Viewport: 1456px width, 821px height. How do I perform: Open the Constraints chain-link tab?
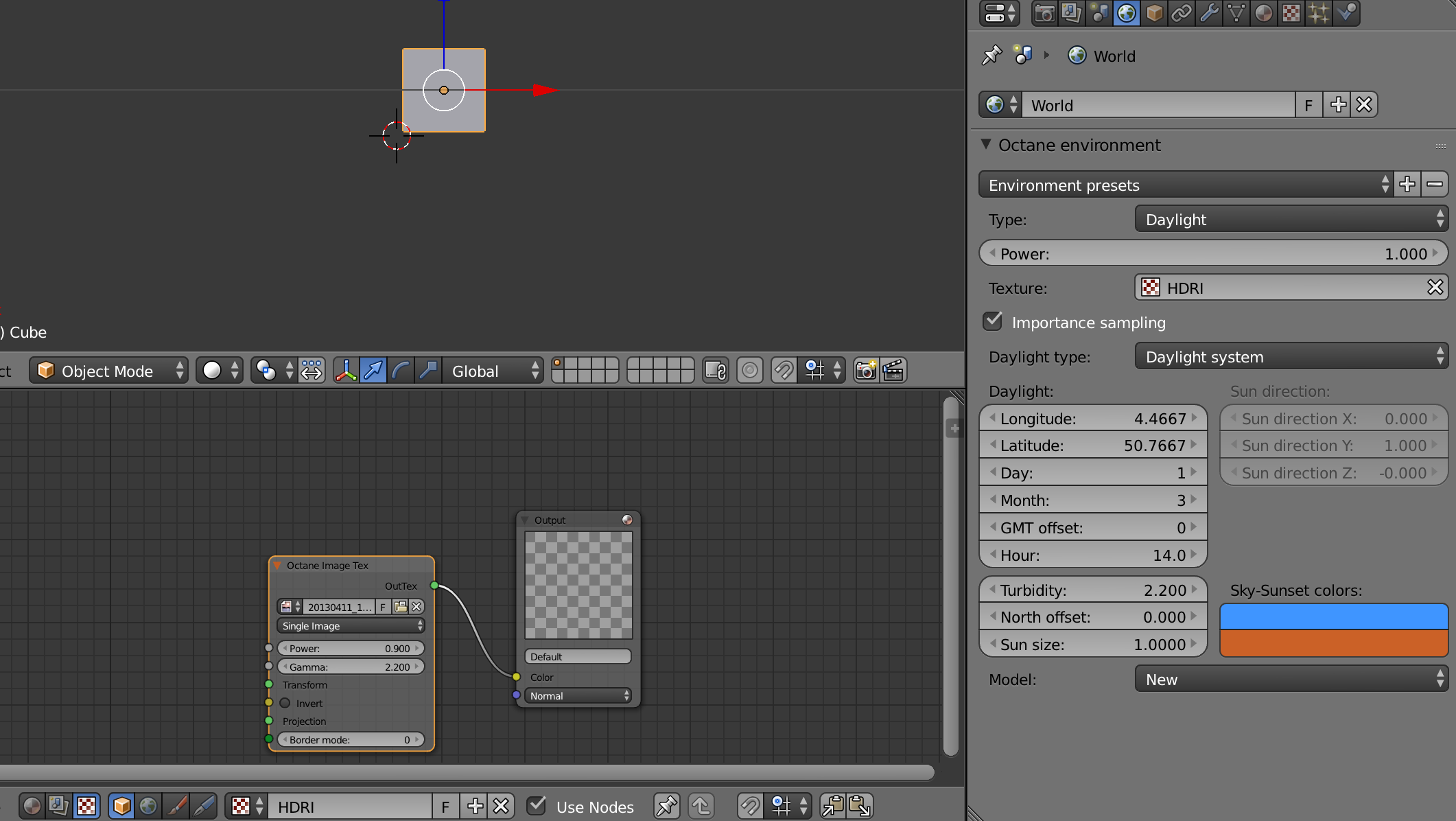pyautogui.click(x=1182, y=13)
